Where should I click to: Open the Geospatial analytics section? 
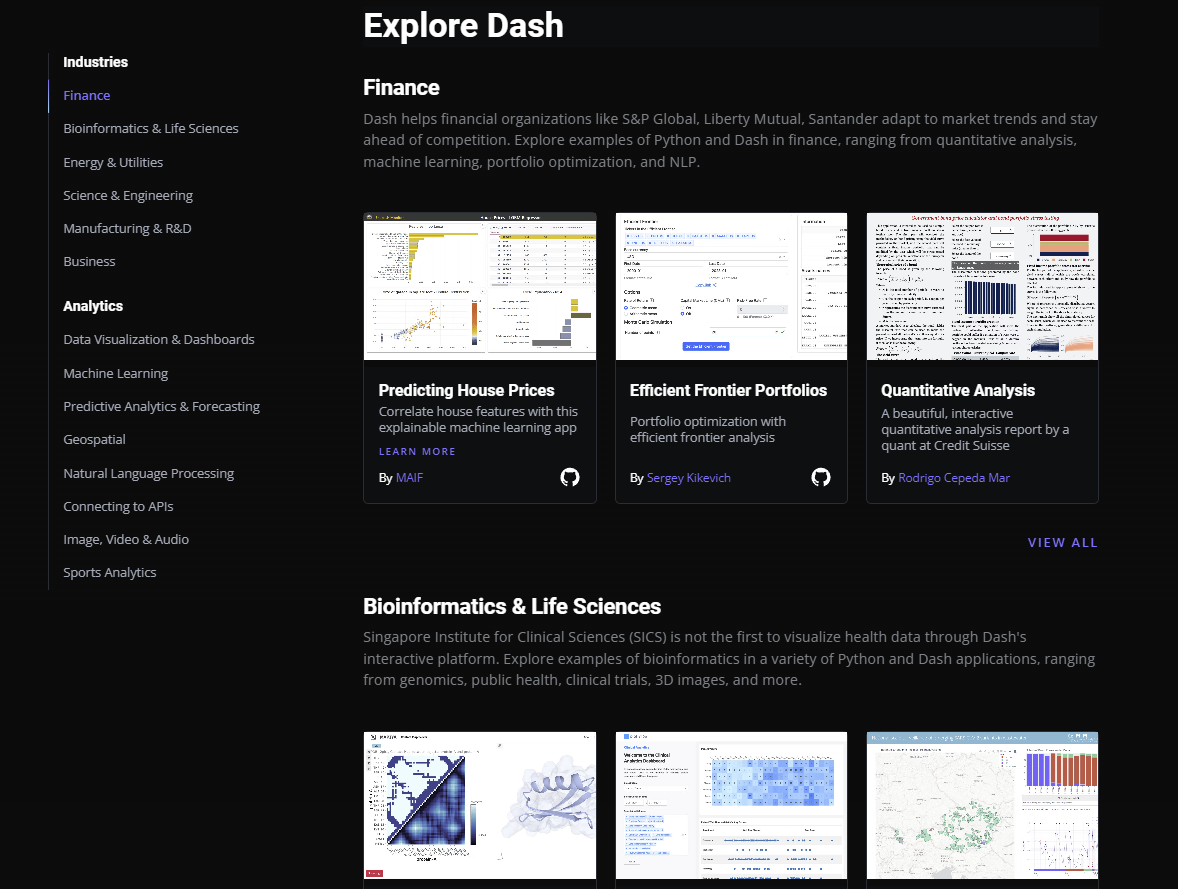click(x=94, y=439)
